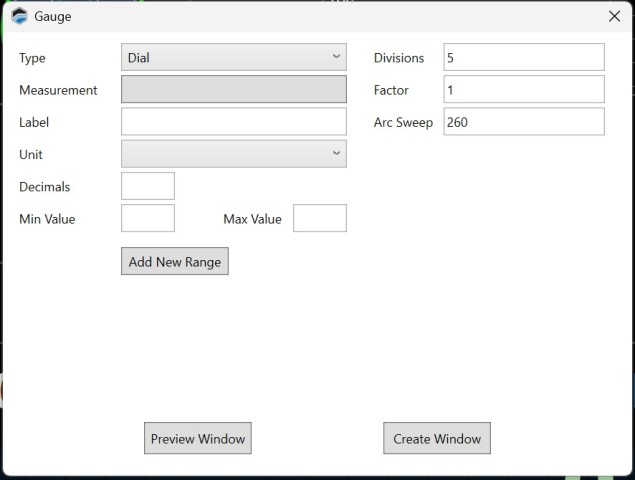Viewport: 635px width, 480px height.
Task: Expand the empty Unit dropdown
Action: [234, 154]
